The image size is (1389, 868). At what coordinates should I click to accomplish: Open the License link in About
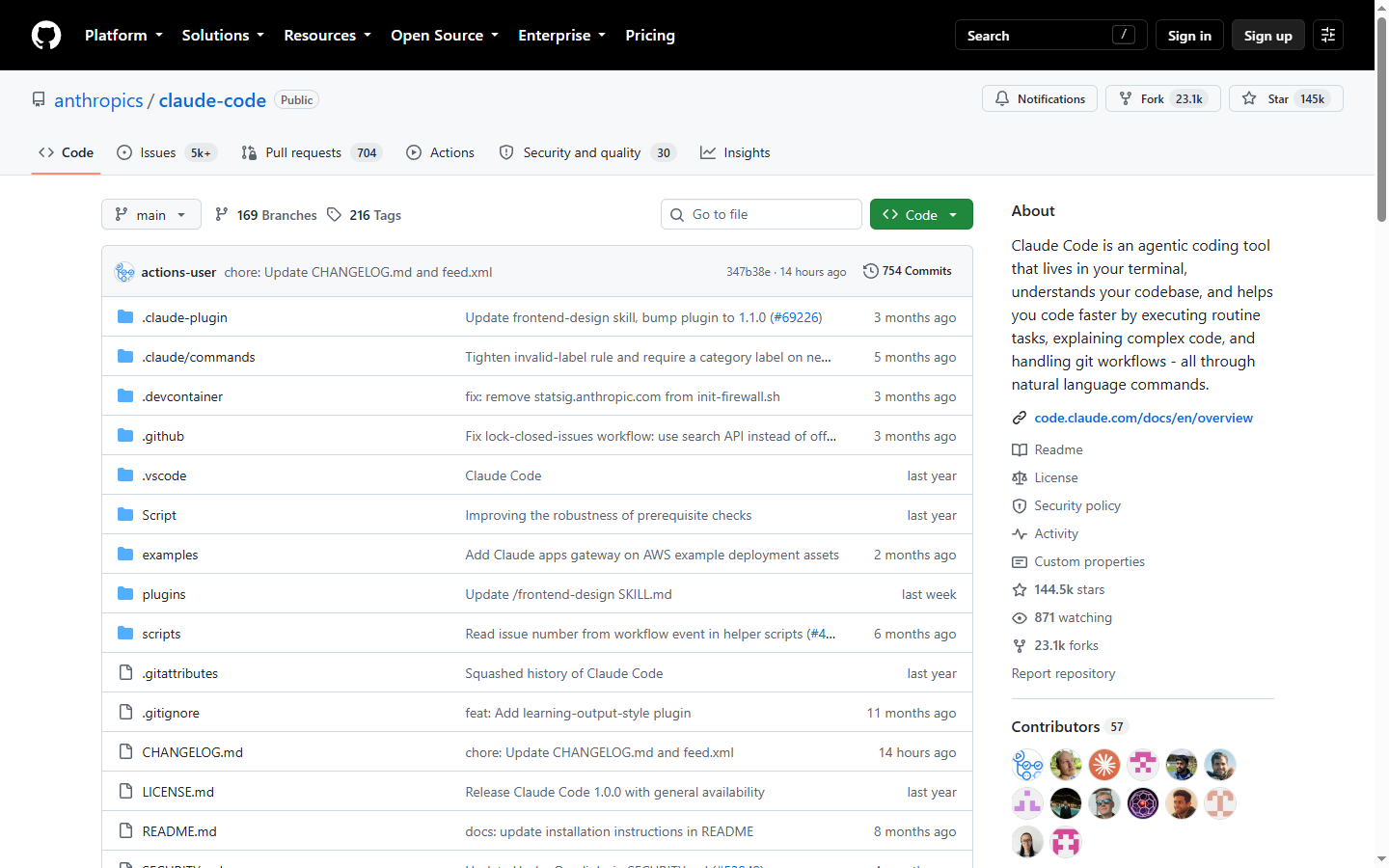[1045, 477]
